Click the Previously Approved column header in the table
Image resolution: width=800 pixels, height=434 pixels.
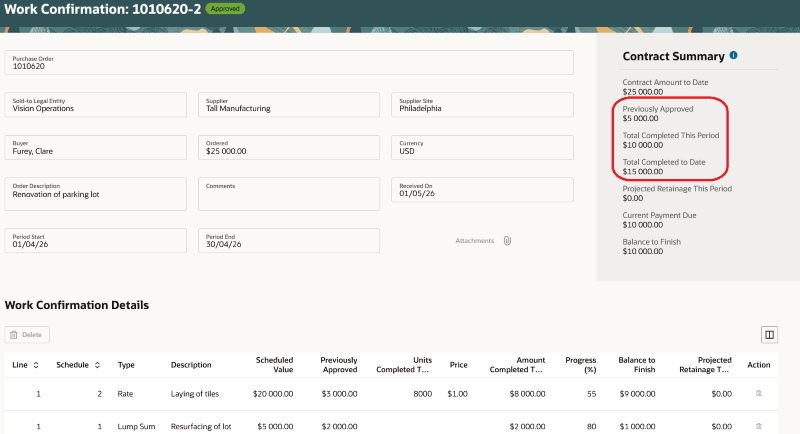coord(339,365)
